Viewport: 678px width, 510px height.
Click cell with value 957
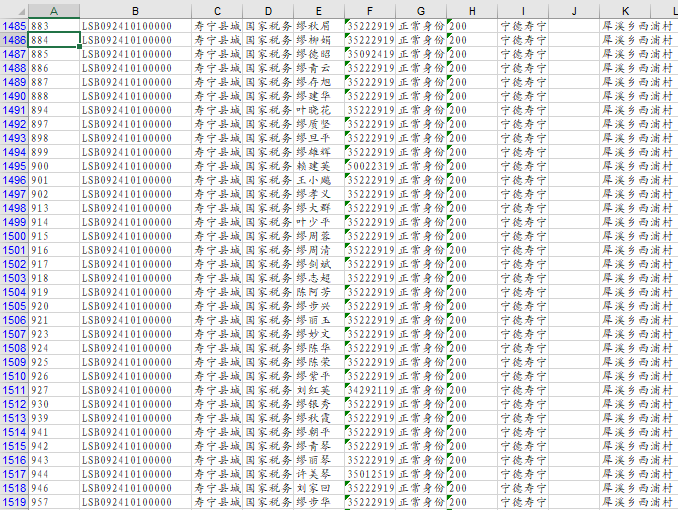[x=54, y=502]
